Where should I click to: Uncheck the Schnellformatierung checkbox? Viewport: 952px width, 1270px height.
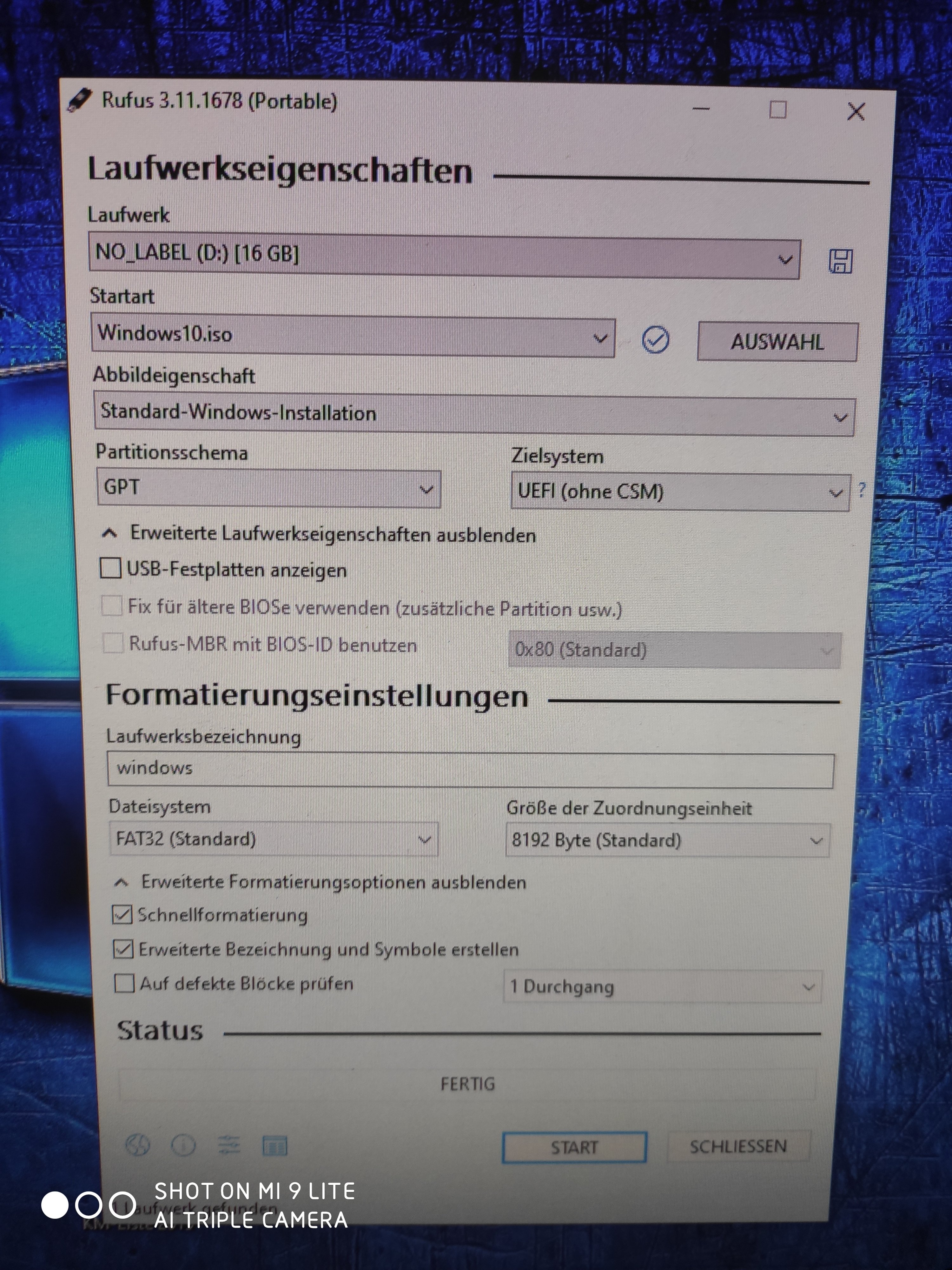click(x=122, y=914)
